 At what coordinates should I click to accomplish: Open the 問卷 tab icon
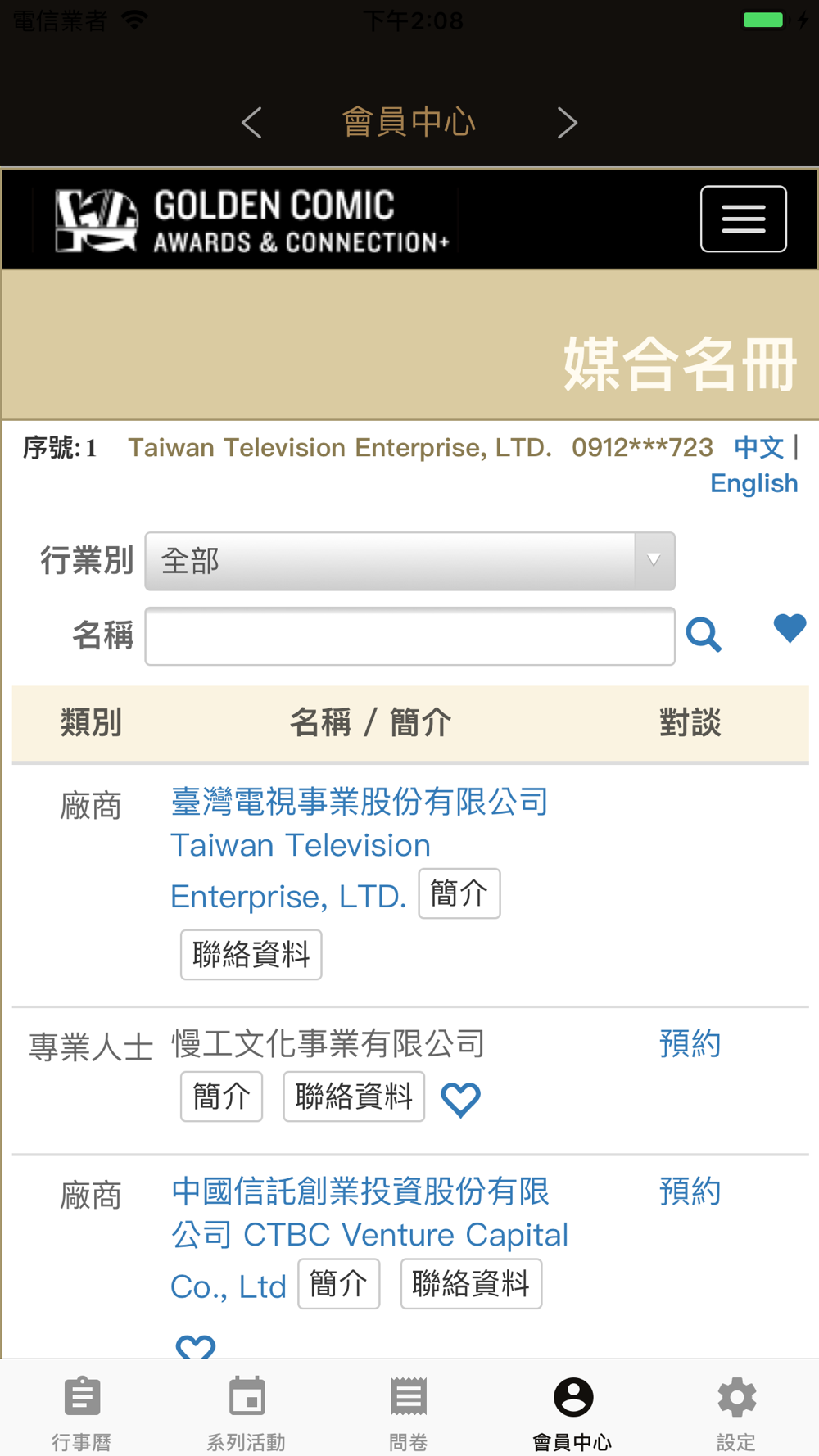point(409,1397)
